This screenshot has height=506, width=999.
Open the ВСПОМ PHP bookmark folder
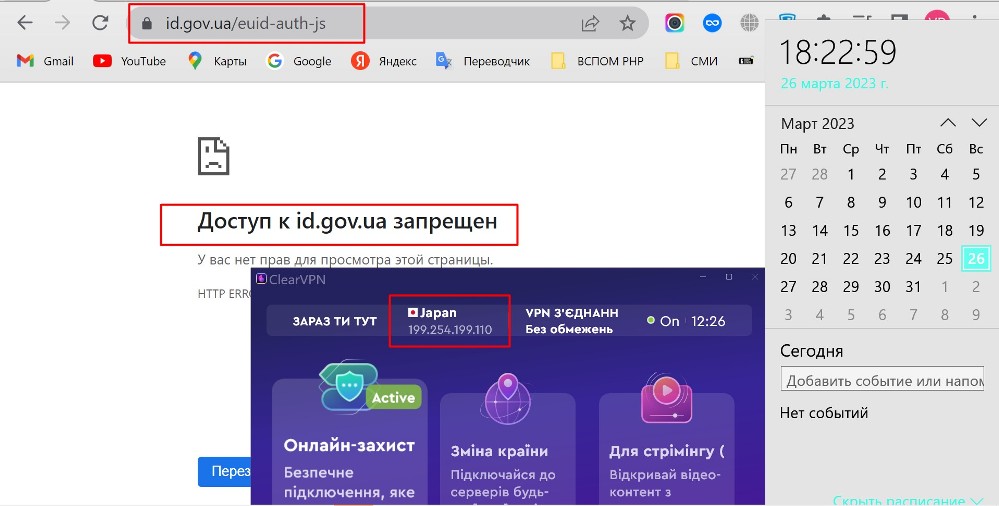coord(598,61)
